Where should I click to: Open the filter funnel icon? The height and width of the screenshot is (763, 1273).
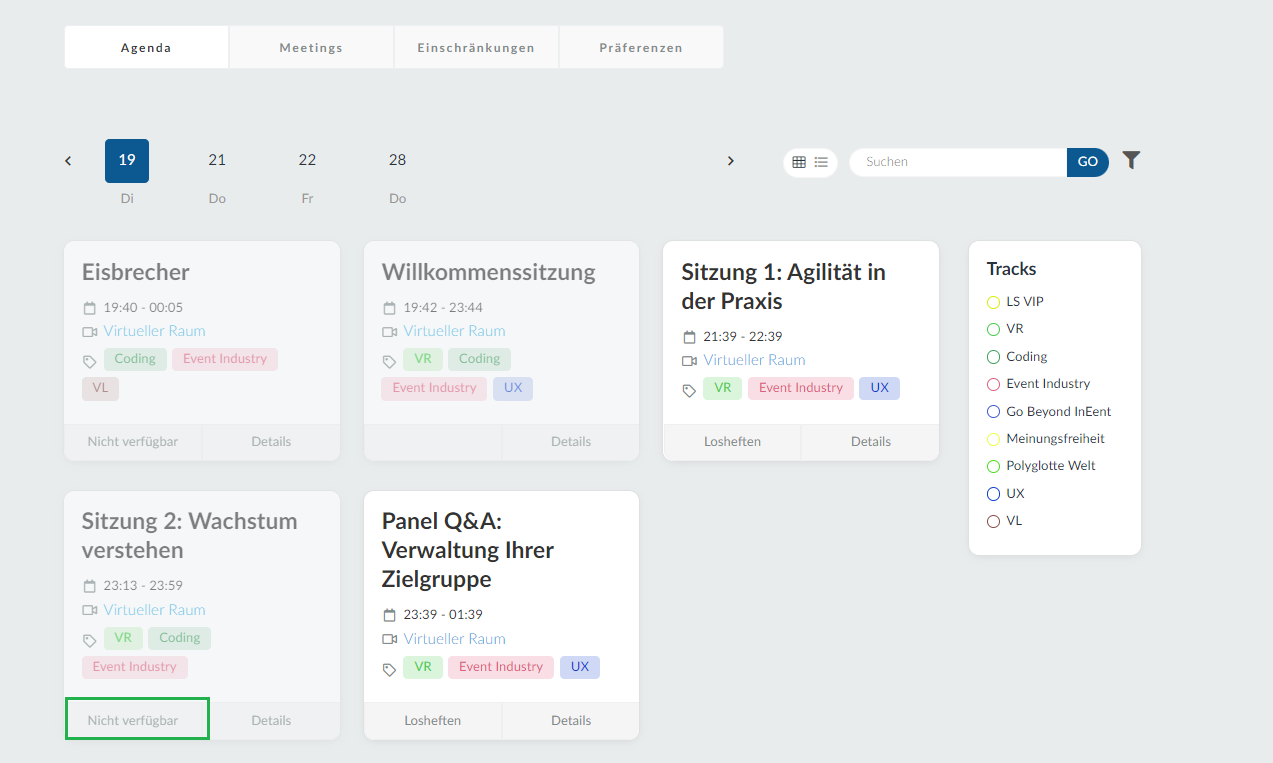1131,160
